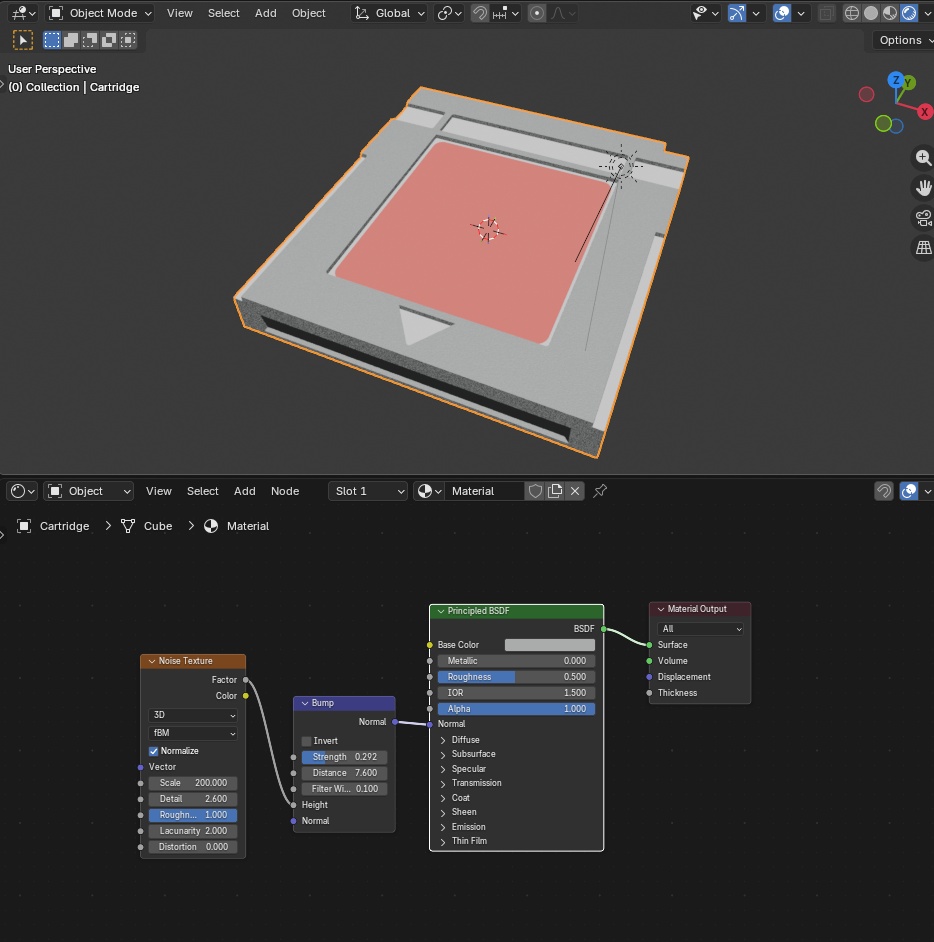Screen dimensions: 934x942
Task: Click the Zoom magnifier icon in viewport sidebar
Action: [922, 157]
